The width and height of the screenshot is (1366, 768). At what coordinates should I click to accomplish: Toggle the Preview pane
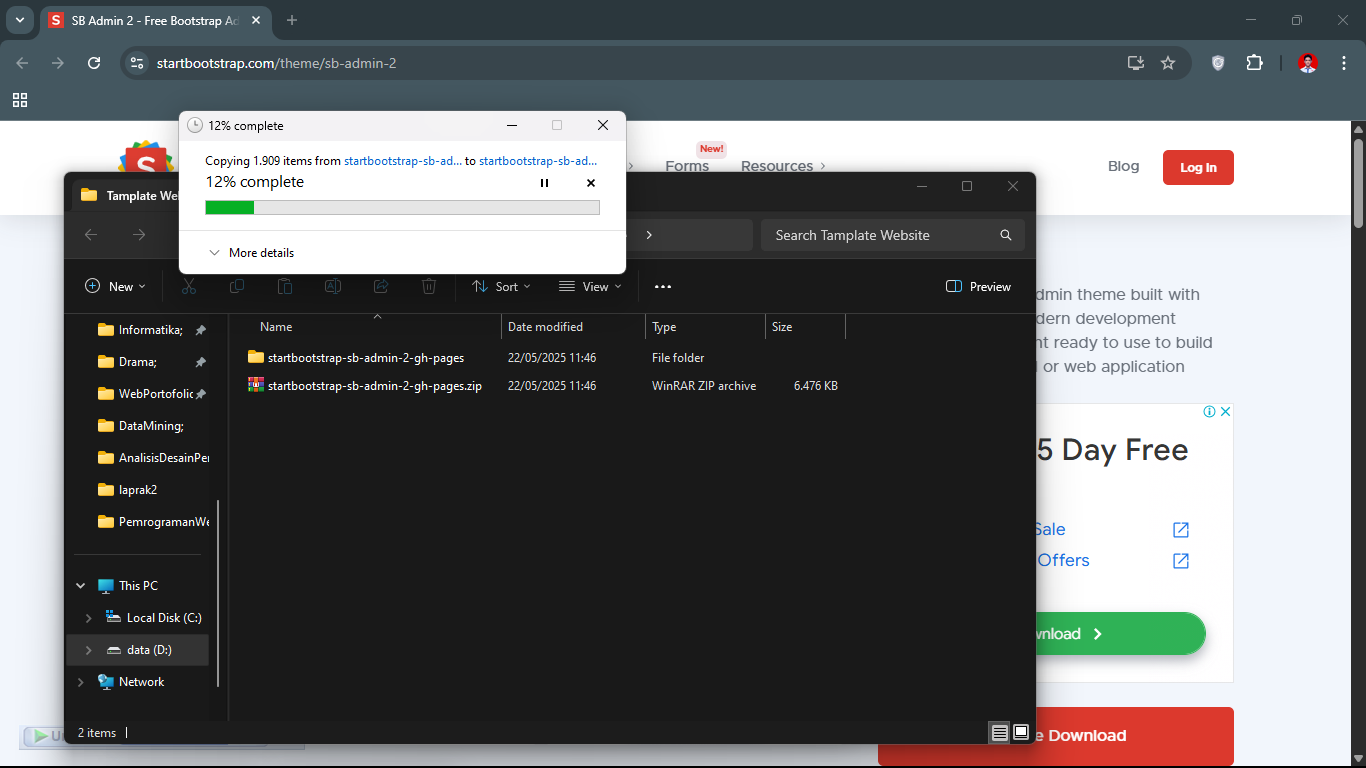coord(978,287)
